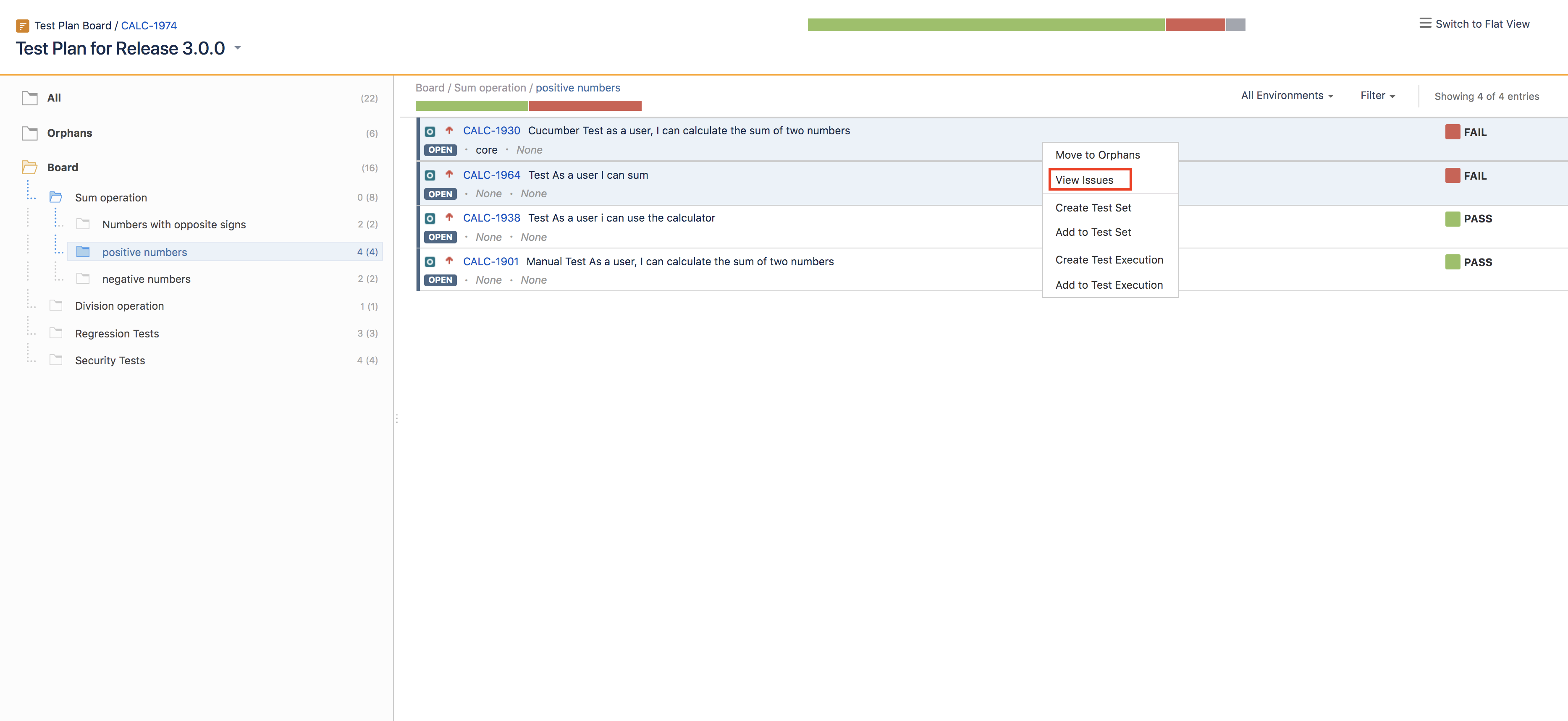Click the positive numbers folder progress bar
The height and width of the screenshot is (721, 1568).
pos(528,106)
